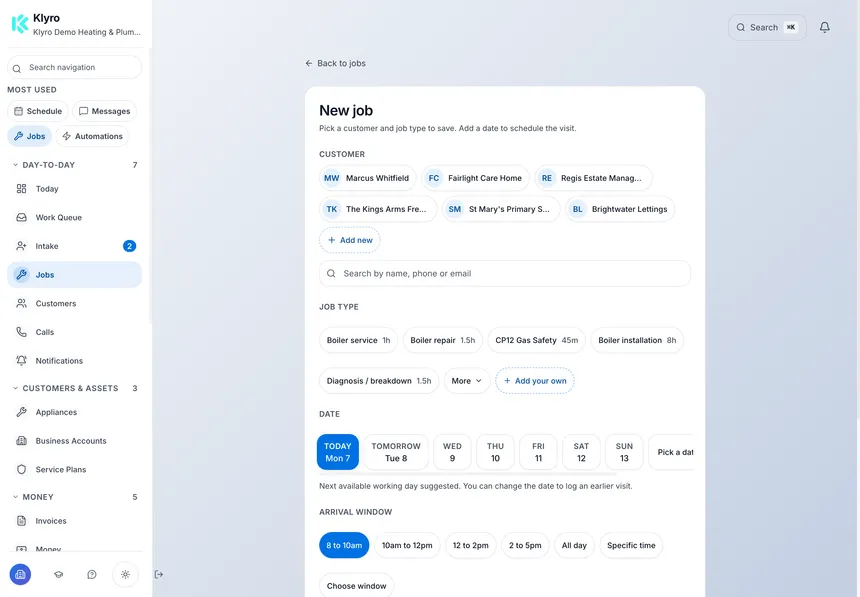Click Back to jobs link

pyautogui.click(x=335, y=63)
